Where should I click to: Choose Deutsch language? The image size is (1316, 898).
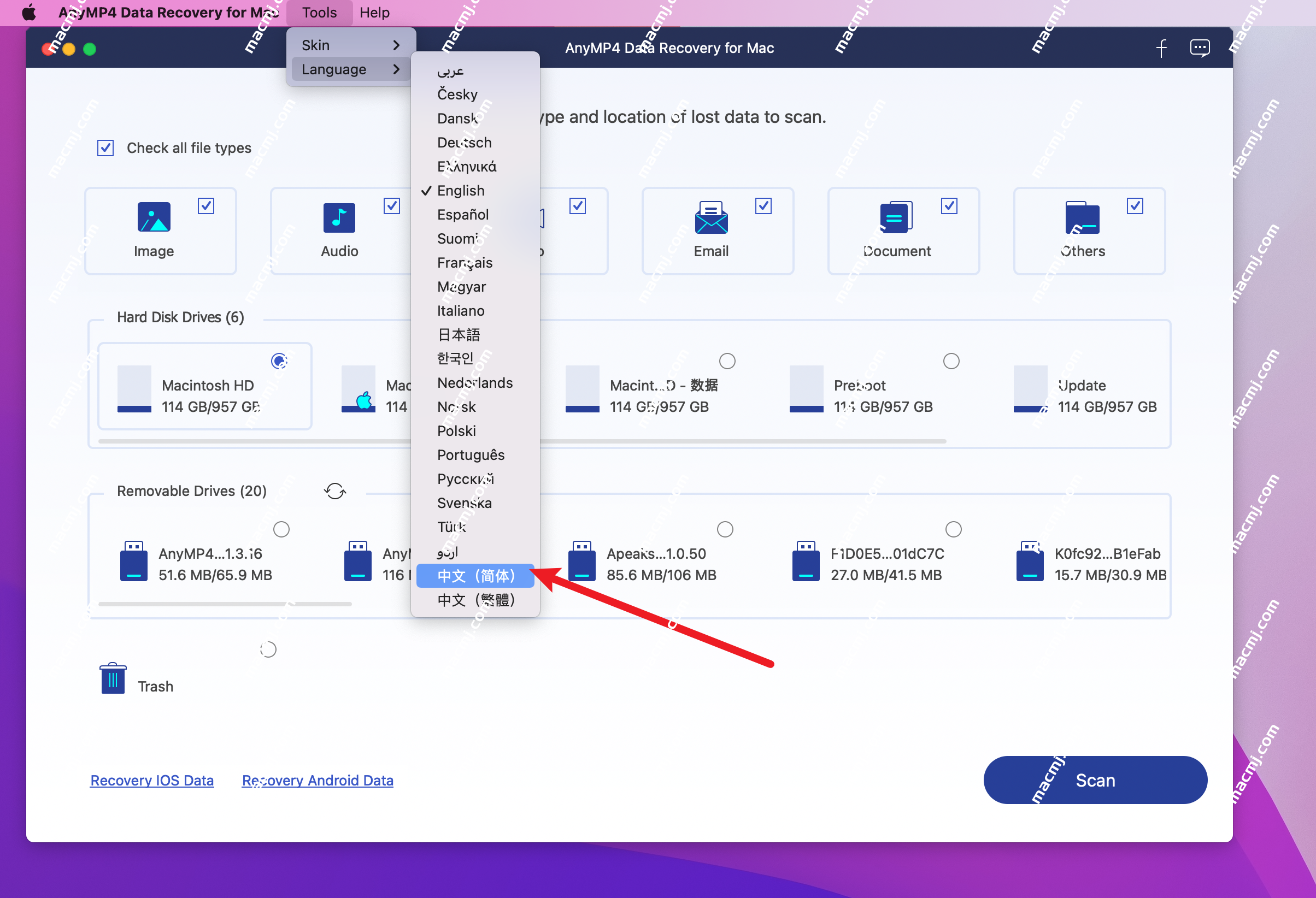click(475, 142)
